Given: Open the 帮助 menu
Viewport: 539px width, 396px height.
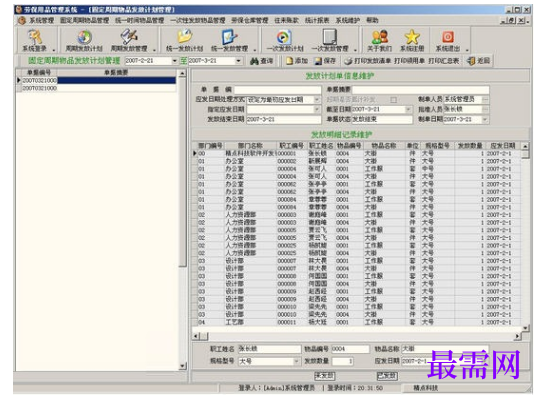Looking at the screenshot, I should [372, 20].
